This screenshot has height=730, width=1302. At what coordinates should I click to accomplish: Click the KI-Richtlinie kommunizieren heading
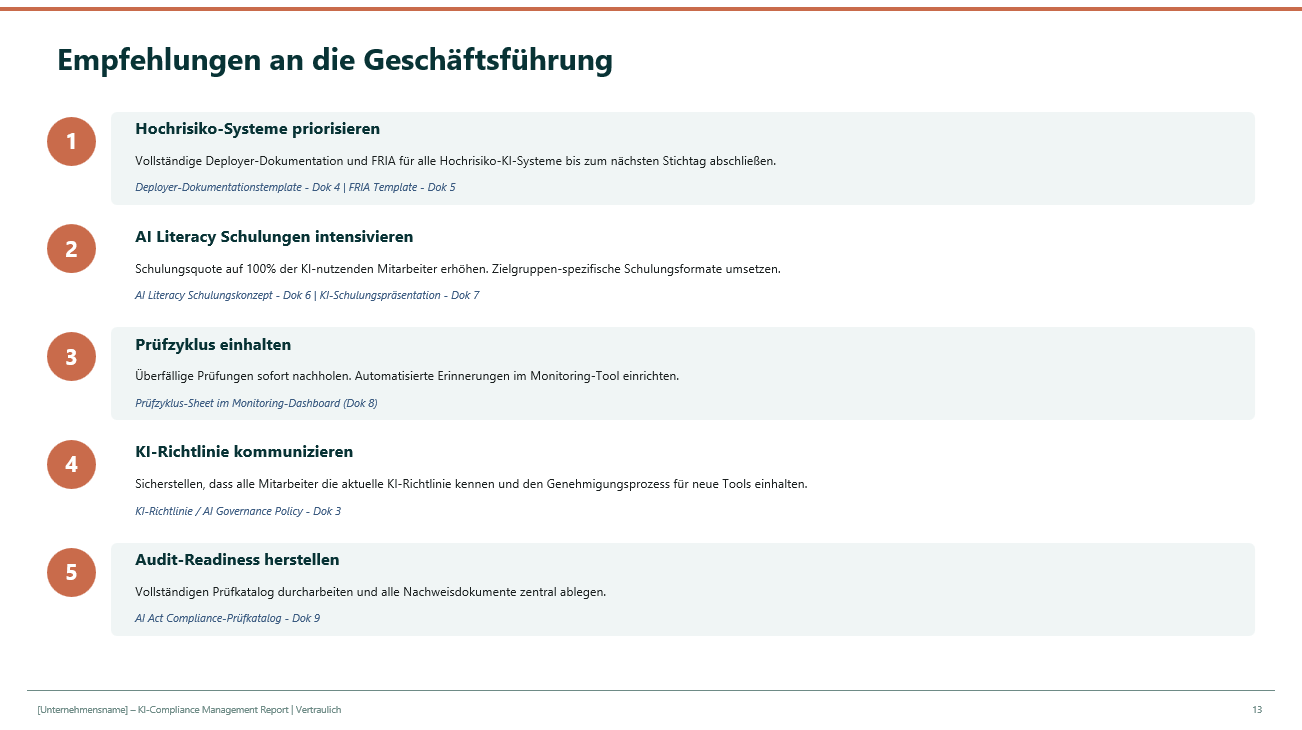click(244, 451)
